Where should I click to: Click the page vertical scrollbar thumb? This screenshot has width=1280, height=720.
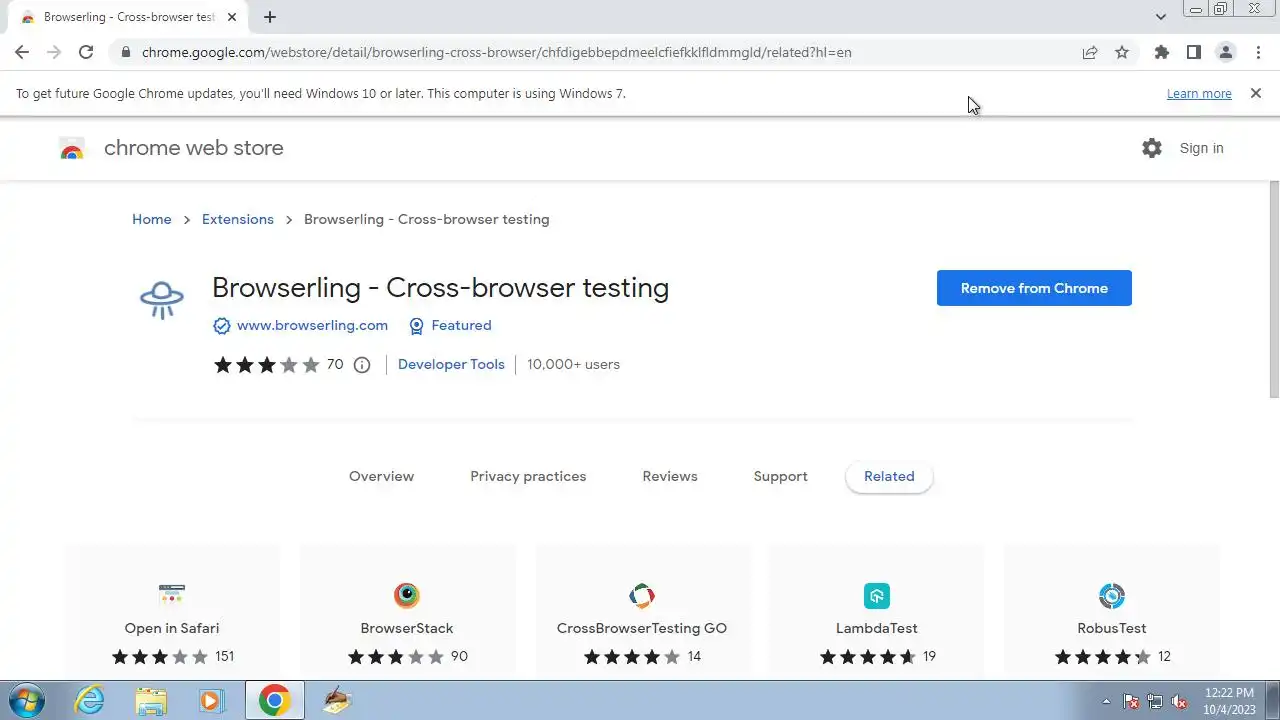[x=1274, y=290]
